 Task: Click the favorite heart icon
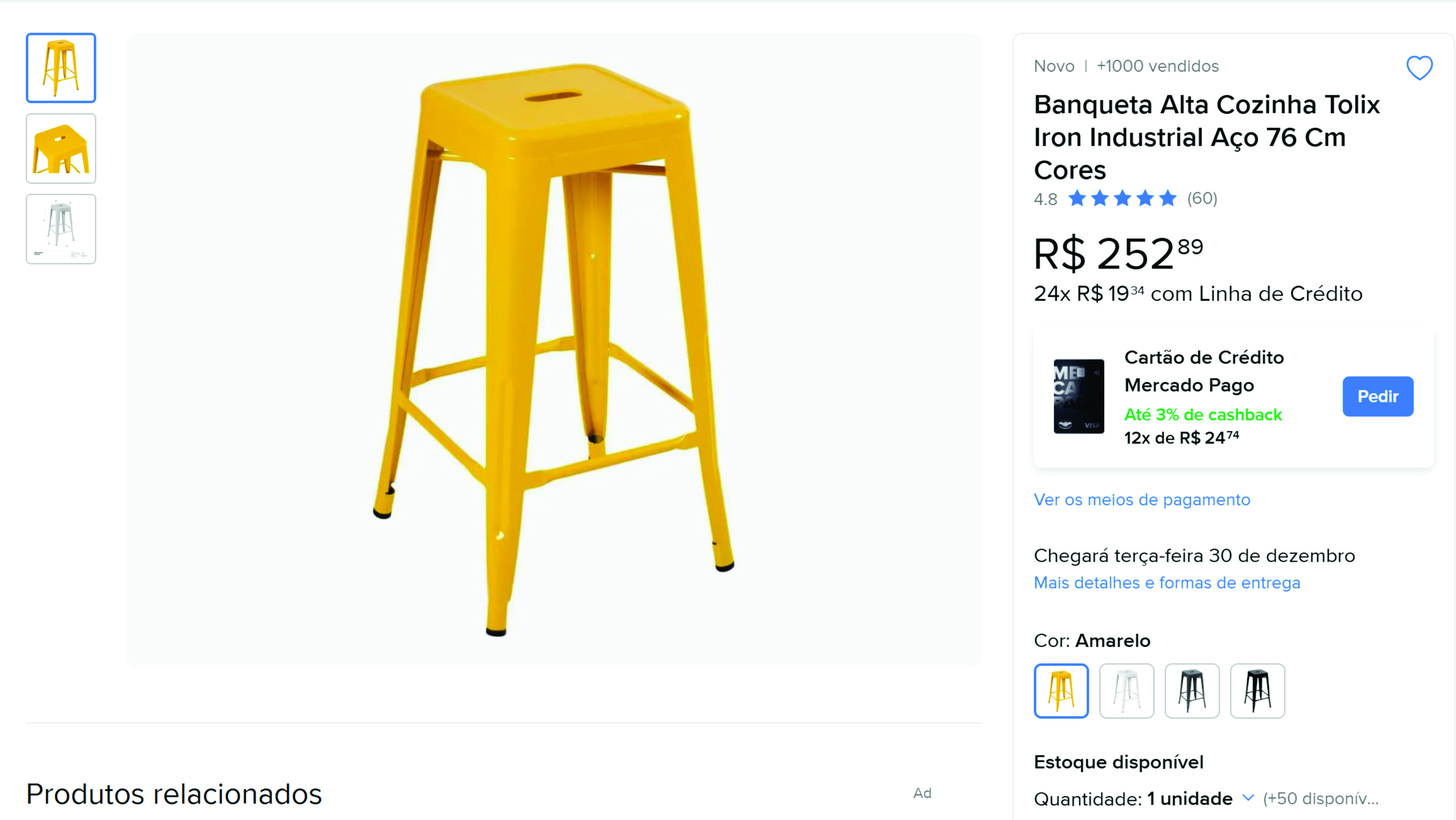(x=1419, y=68)
